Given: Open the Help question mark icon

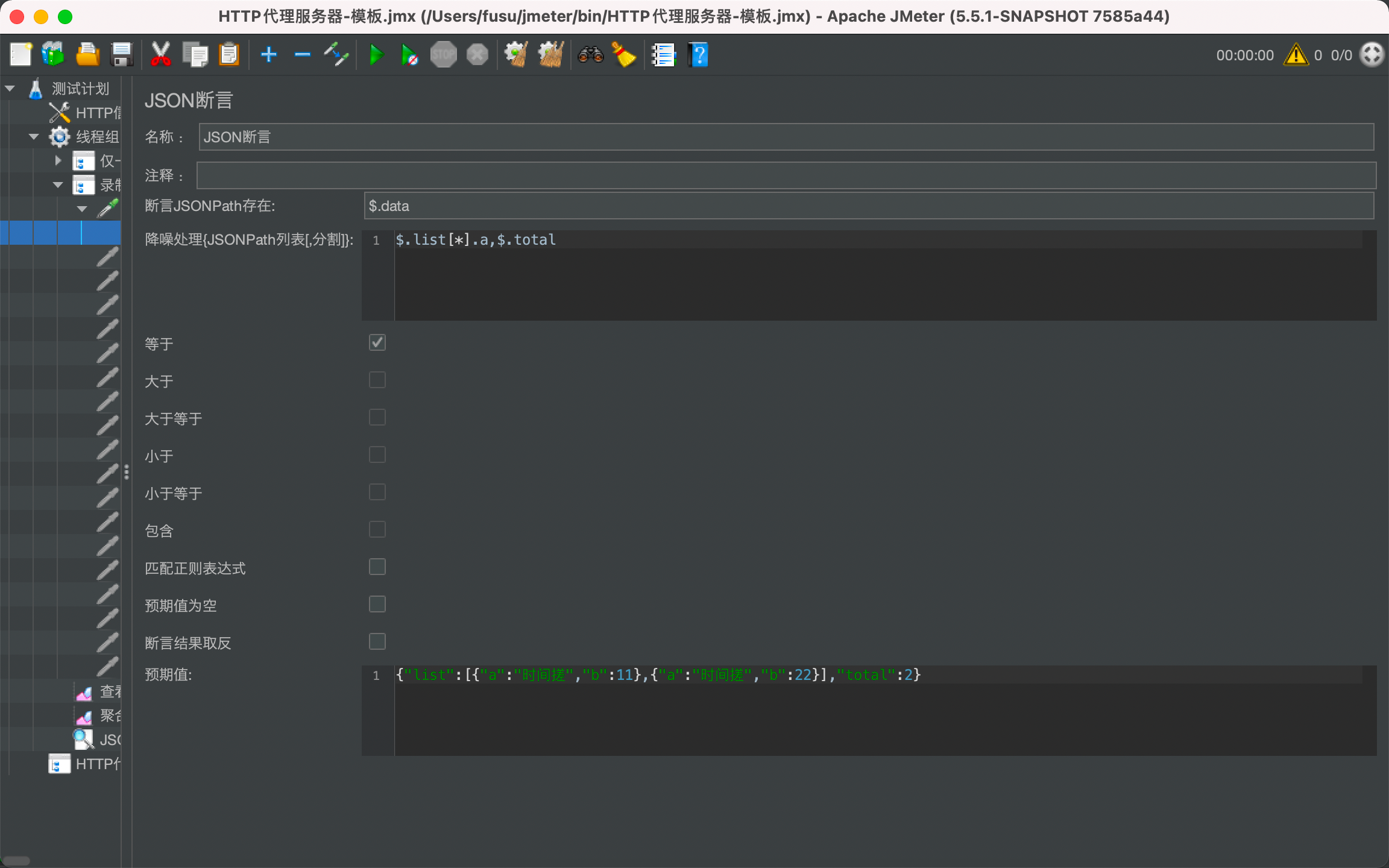Looking at the screenshot, I should [x=698, y=55].
